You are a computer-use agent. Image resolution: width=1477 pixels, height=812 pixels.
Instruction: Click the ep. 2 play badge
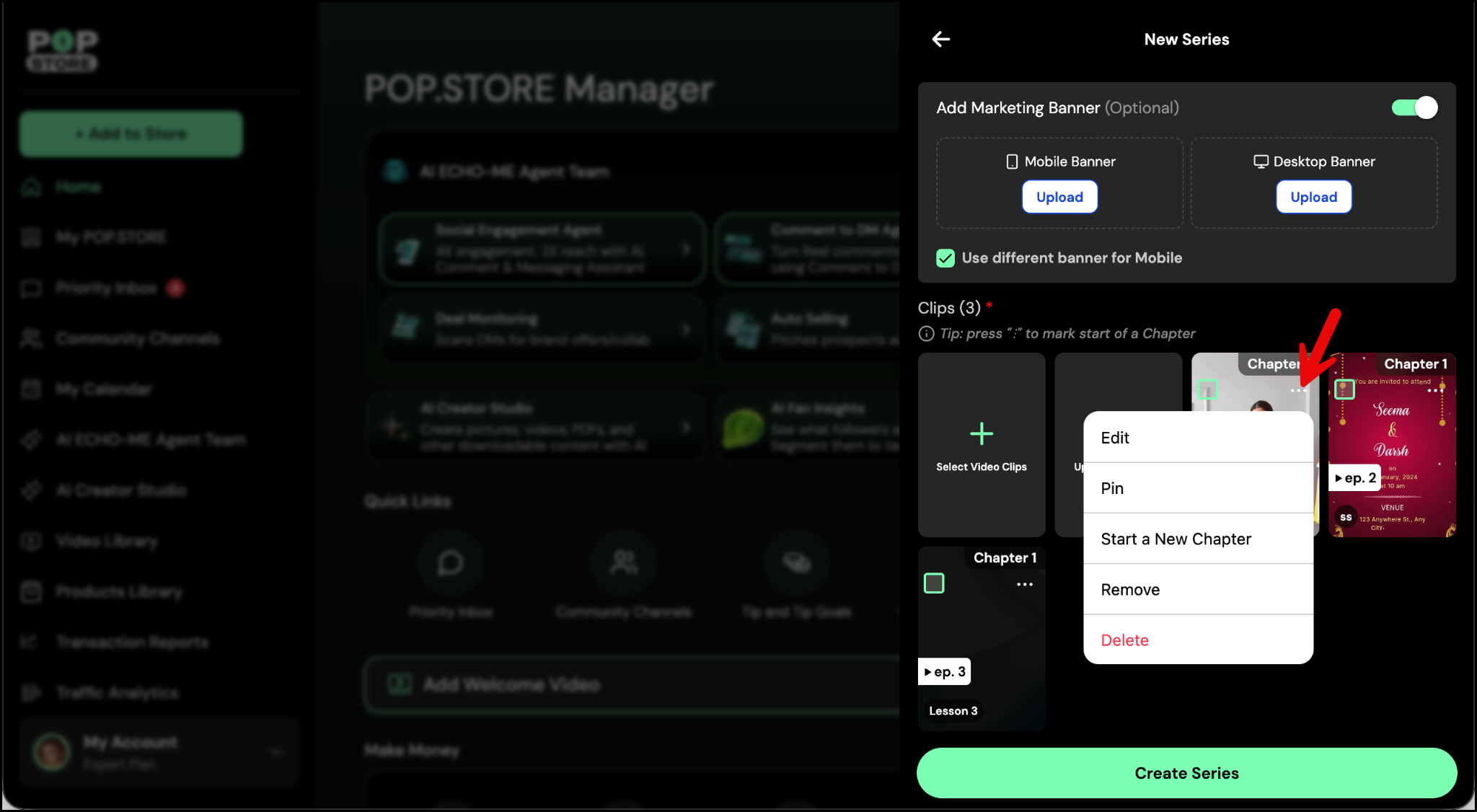click(1354, 477)
